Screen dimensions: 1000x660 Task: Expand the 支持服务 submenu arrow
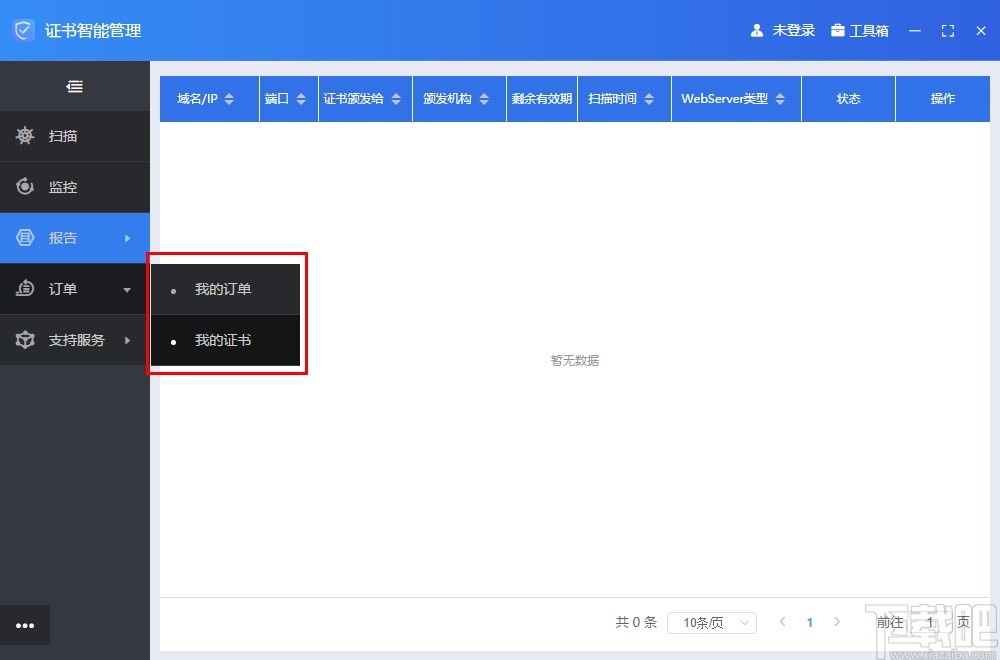coord(128,340)
